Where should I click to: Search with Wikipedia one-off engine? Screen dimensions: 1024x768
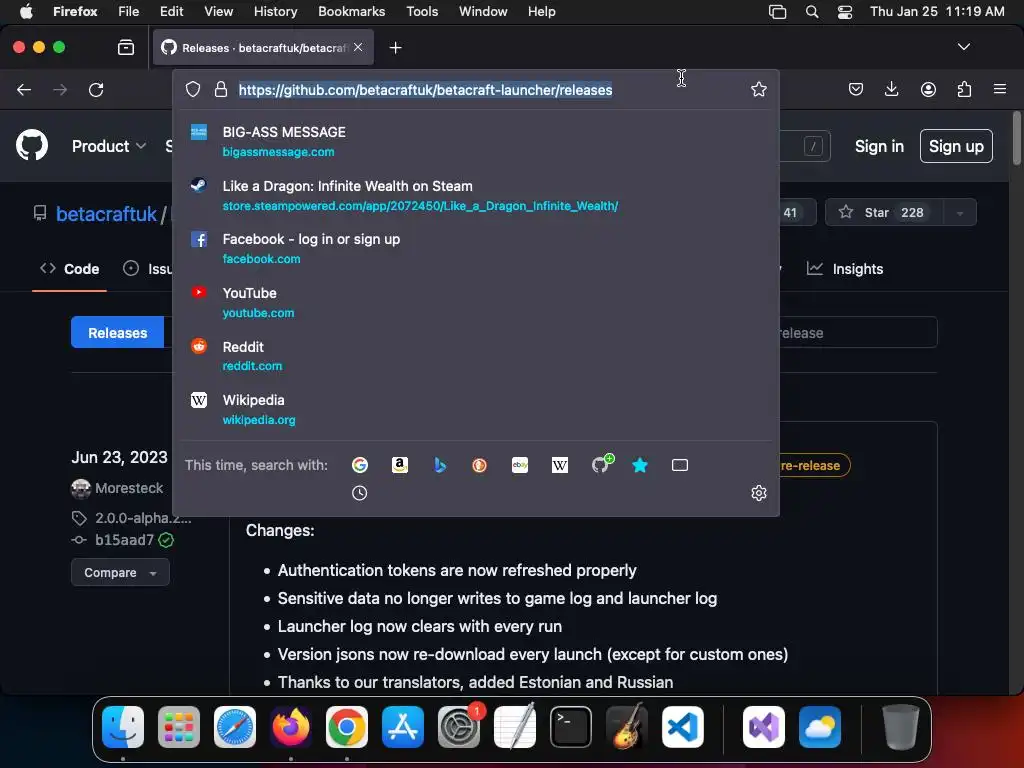pos(560,465)
